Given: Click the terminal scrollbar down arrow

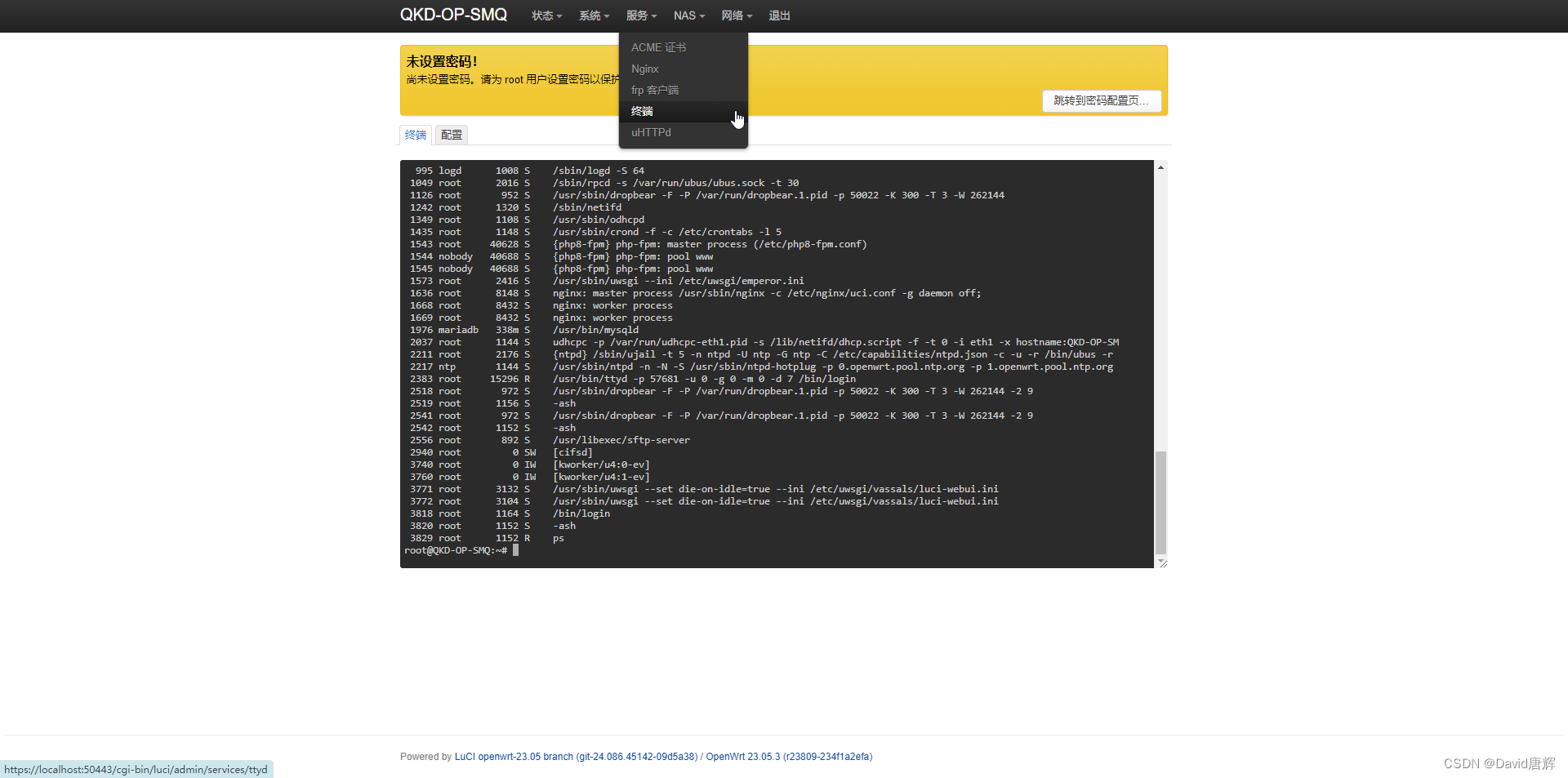Looking at the screenshot, I should pos(1161,562).
